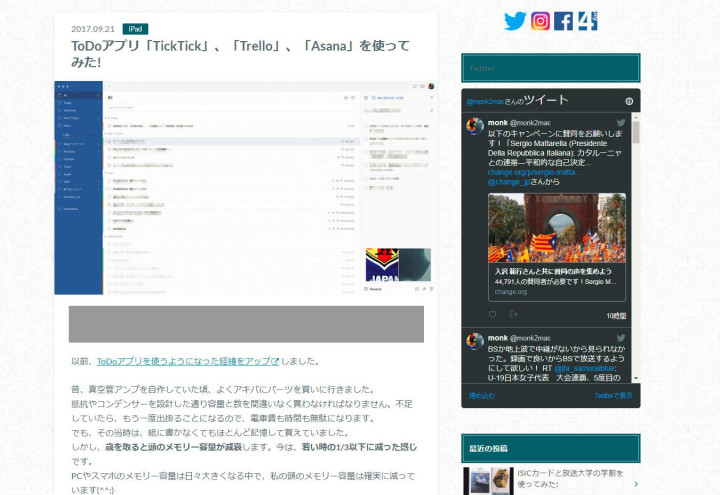Open the Instagram social icon
720x495 pixels.
(x=540, y=21)
